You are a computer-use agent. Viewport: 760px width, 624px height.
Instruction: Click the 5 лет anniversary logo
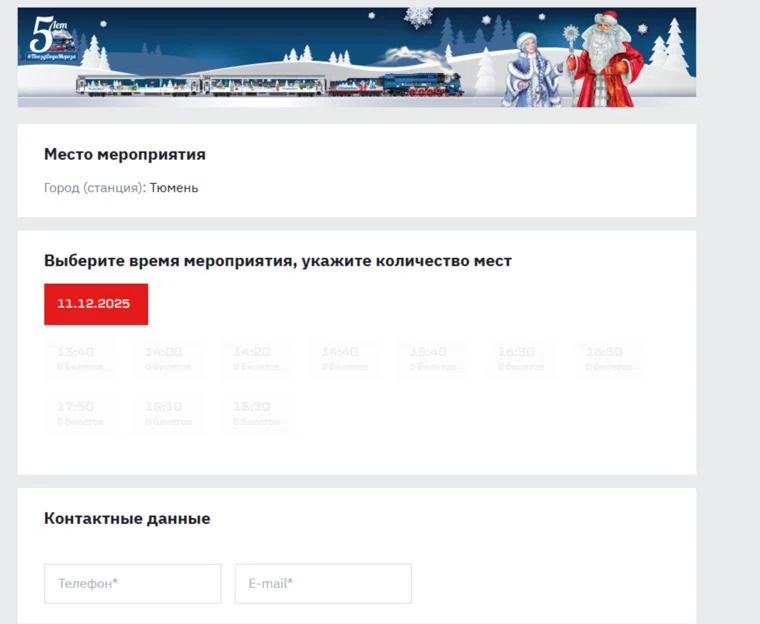(51, 39)
